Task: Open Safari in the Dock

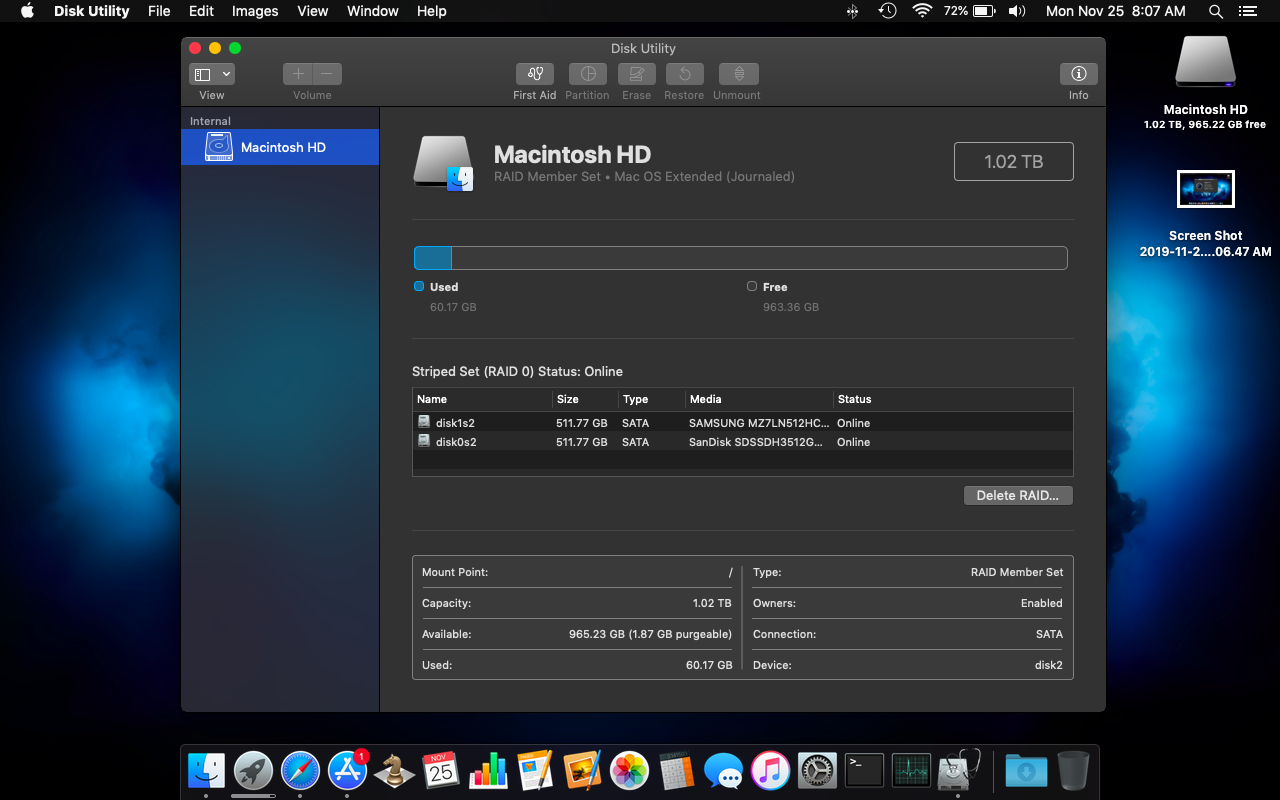Action: tap(300, 770)
